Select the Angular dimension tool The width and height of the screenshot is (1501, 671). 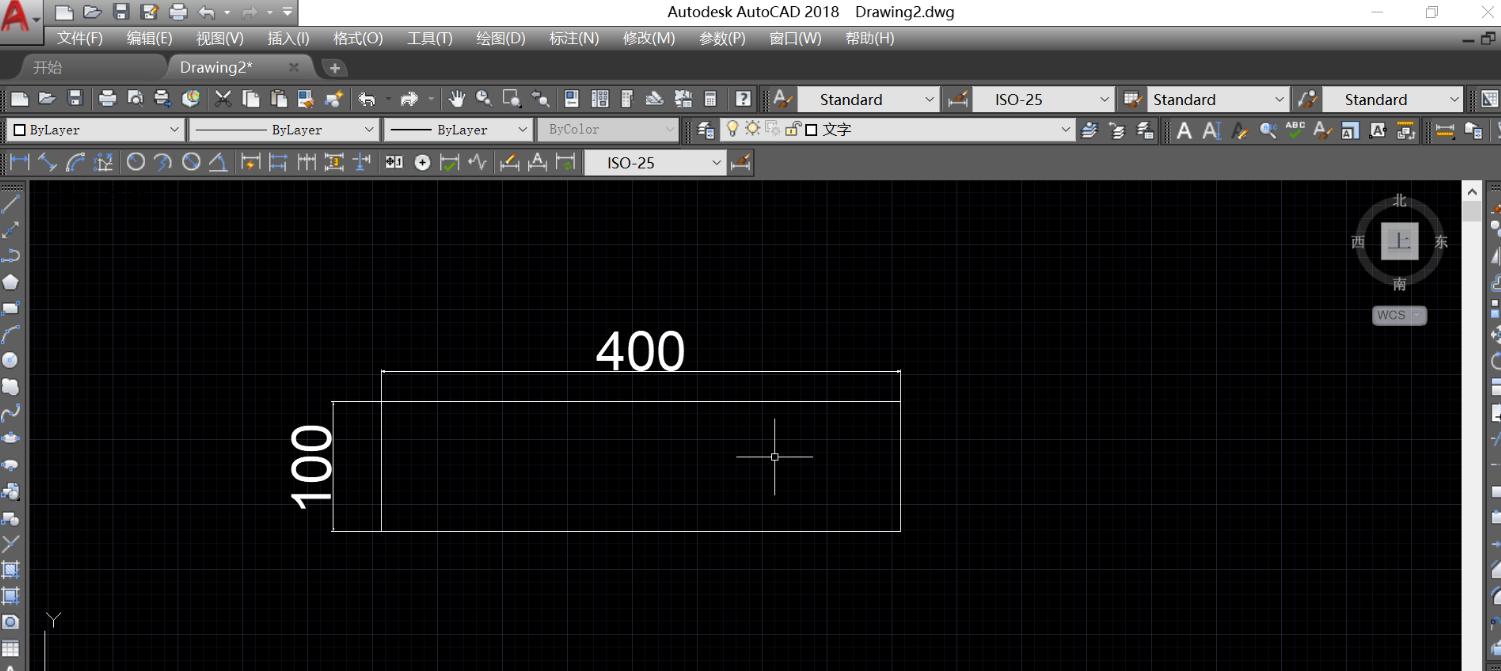(x=218, y=162)
